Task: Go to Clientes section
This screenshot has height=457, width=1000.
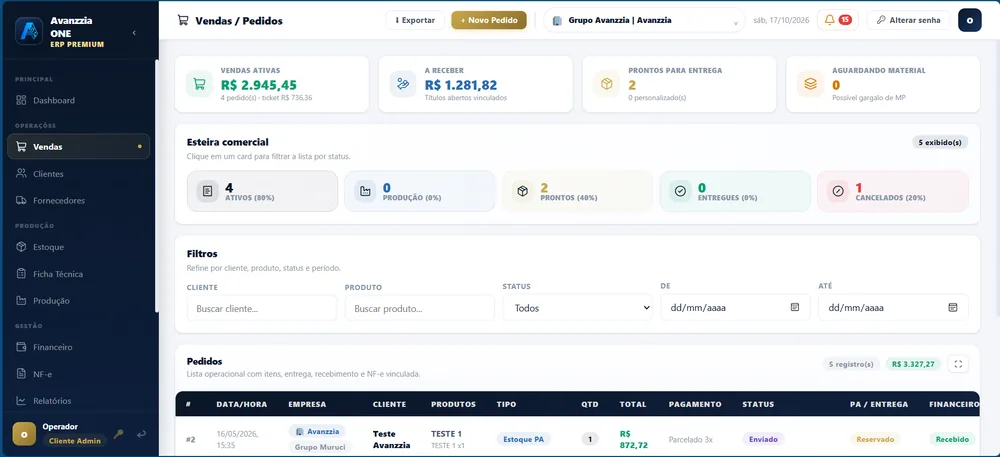Action: (x=78, y=173)
